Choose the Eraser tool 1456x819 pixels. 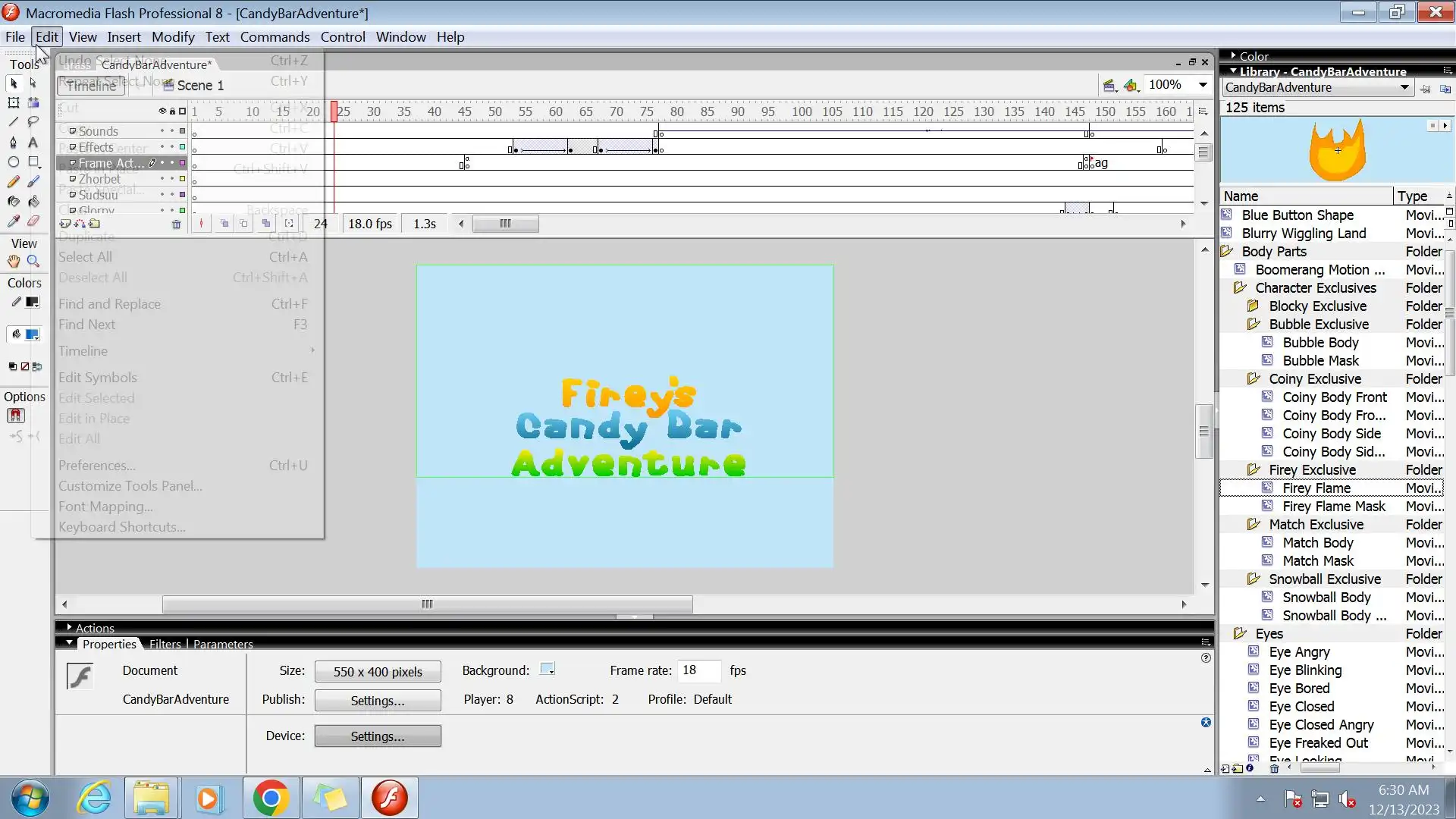pyautogui.click(x=33, y=221)
